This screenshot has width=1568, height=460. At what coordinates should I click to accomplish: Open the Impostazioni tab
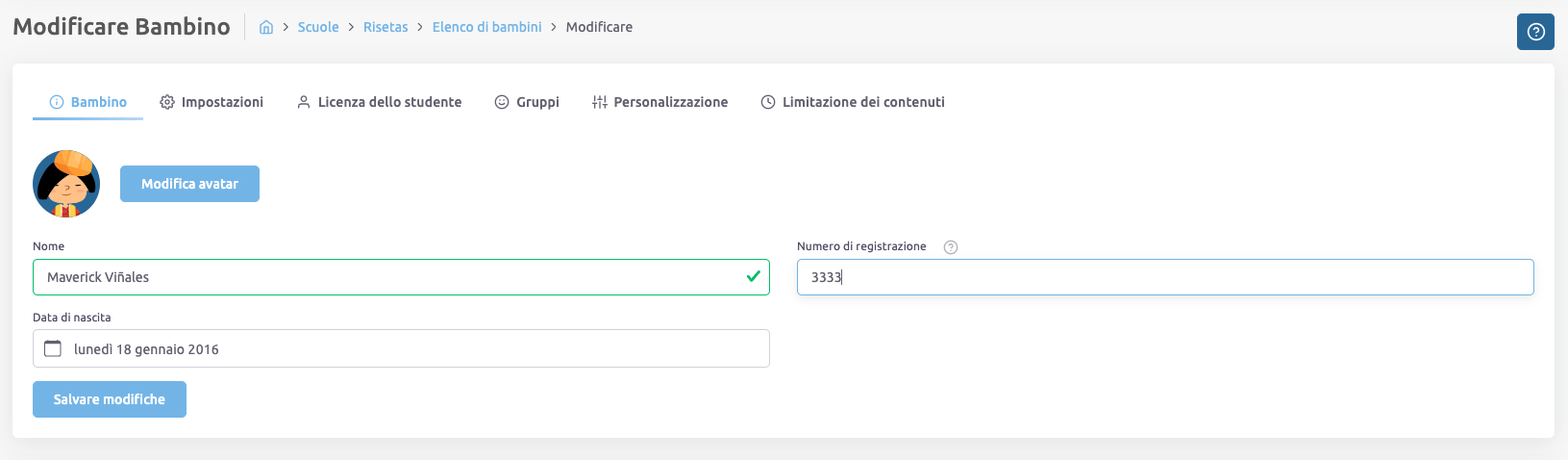coord(222,102)
